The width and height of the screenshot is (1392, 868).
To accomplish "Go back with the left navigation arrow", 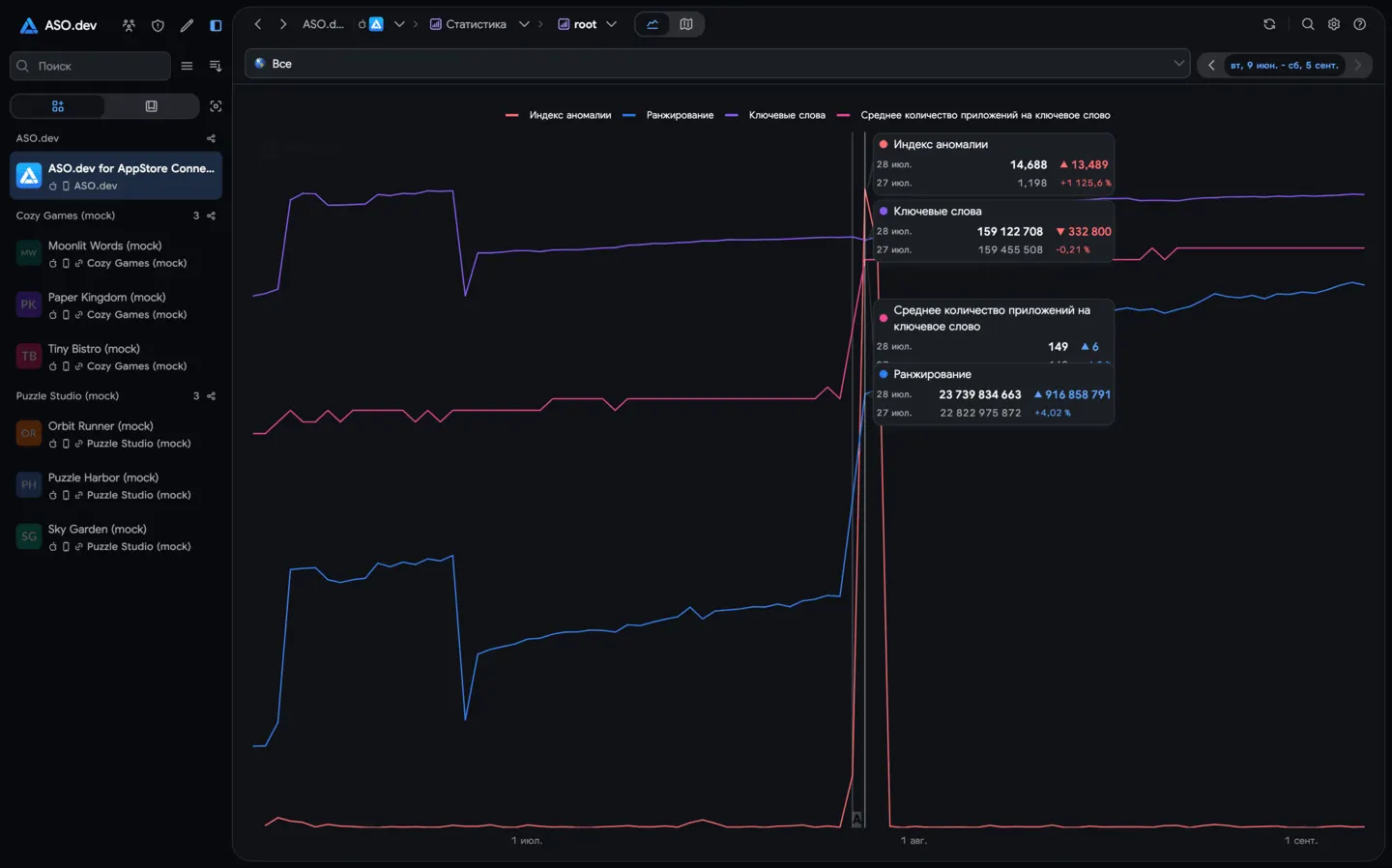I will tap(257, 24).
